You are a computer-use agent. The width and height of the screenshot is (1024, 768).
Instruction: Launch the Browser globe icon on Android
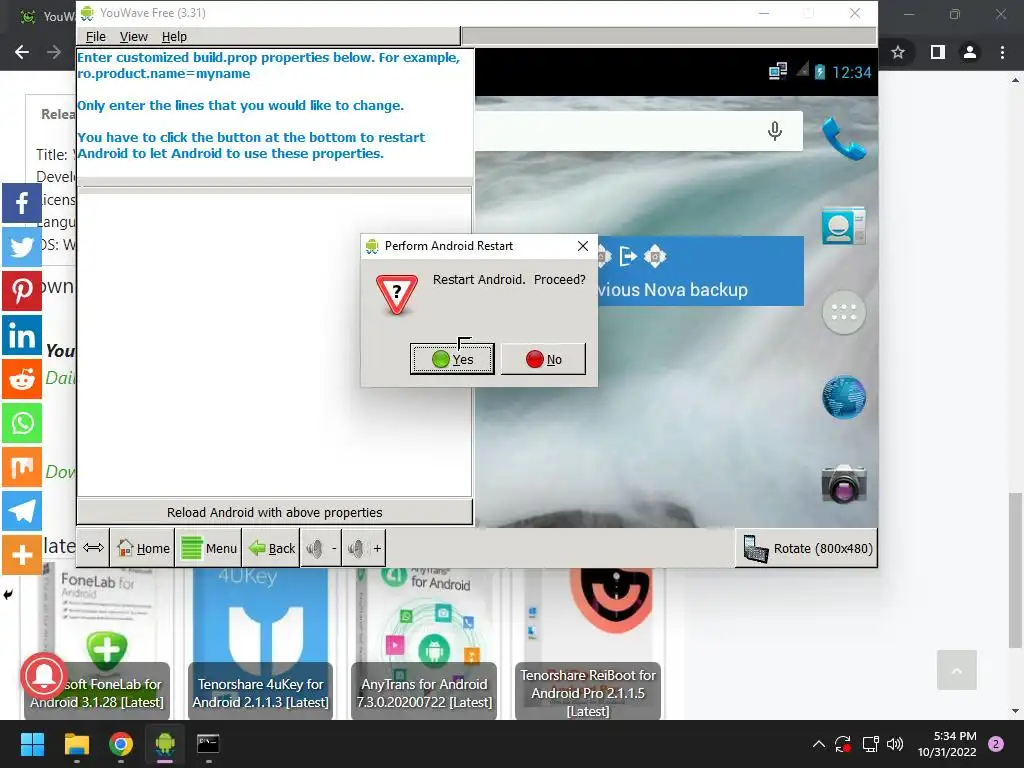click(x=844, y=397)
